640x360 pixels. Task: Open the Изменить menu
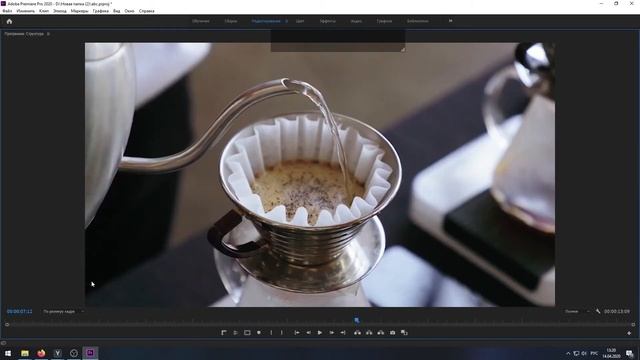[x=25, y=11]
